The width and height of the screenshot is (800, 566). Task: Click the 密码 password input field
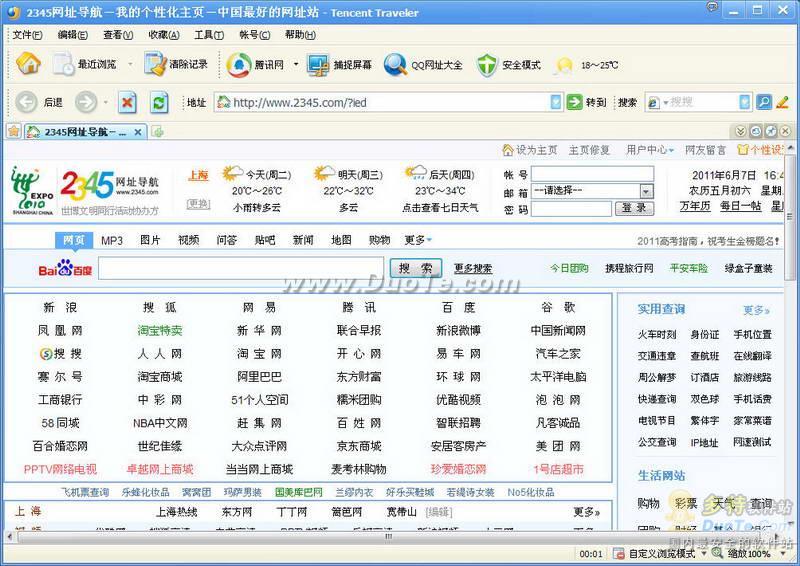tap(571, 208)
